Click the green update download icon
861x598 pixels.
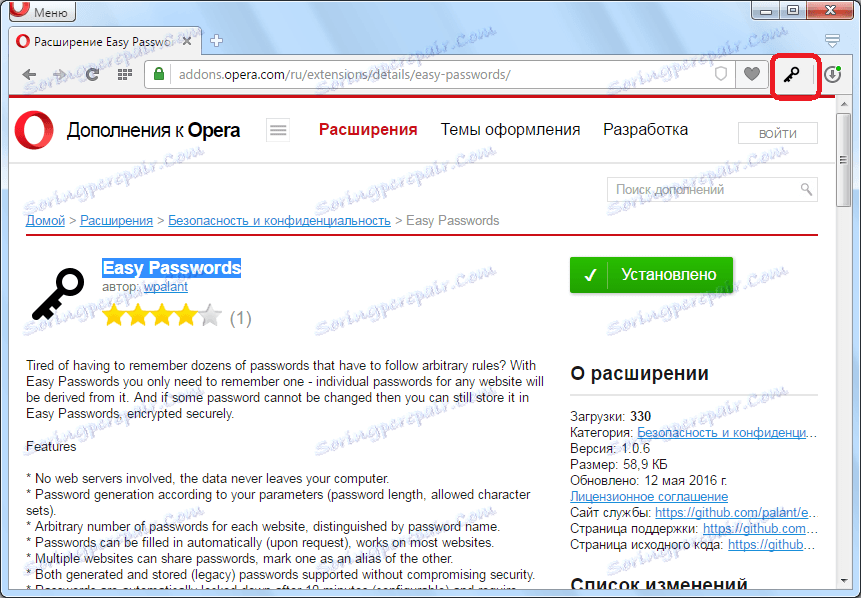(833, 74)
